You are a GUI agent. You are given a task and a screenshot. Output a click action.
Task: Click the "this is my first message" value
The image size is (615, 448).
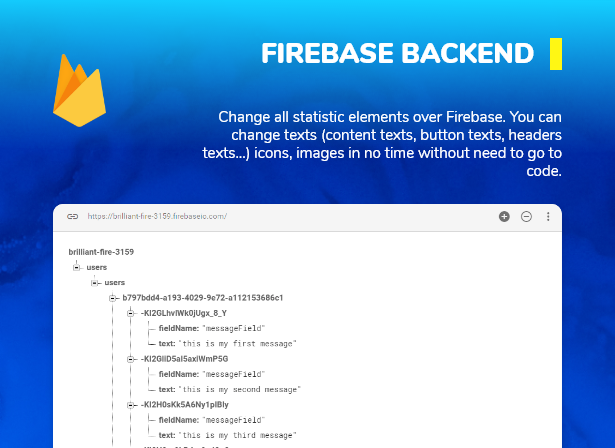[x=238, y=344]
